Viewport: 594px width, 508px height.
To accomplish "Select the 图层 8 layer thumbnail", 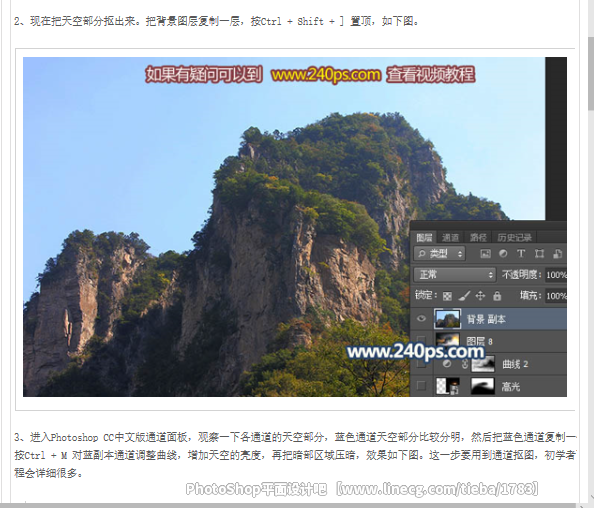I will 447,340.
